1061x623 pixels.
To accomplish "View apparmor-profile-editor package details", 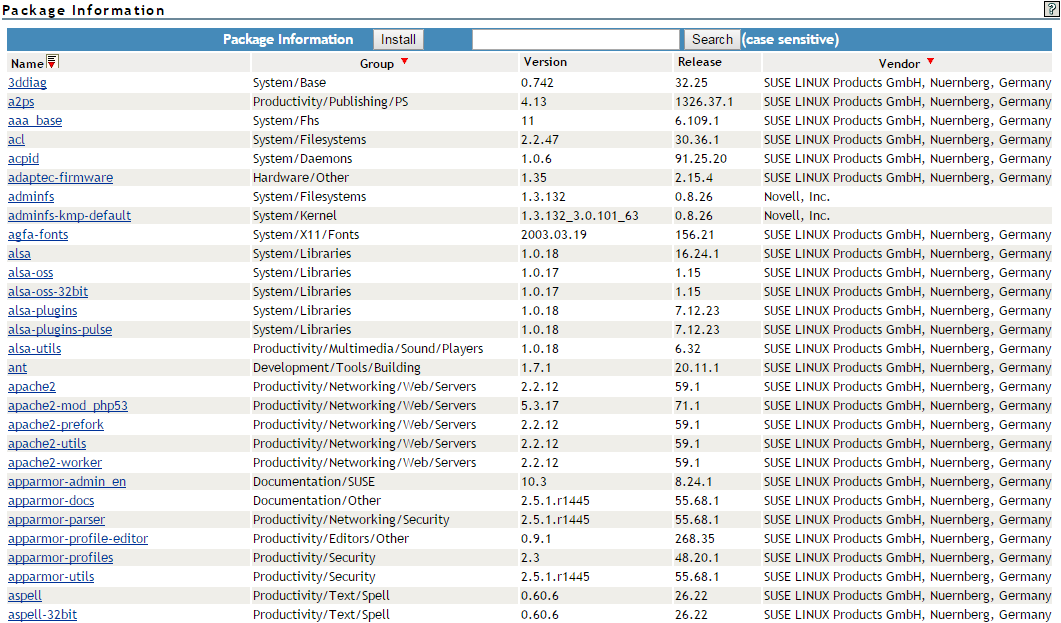I will click(78, 539).
